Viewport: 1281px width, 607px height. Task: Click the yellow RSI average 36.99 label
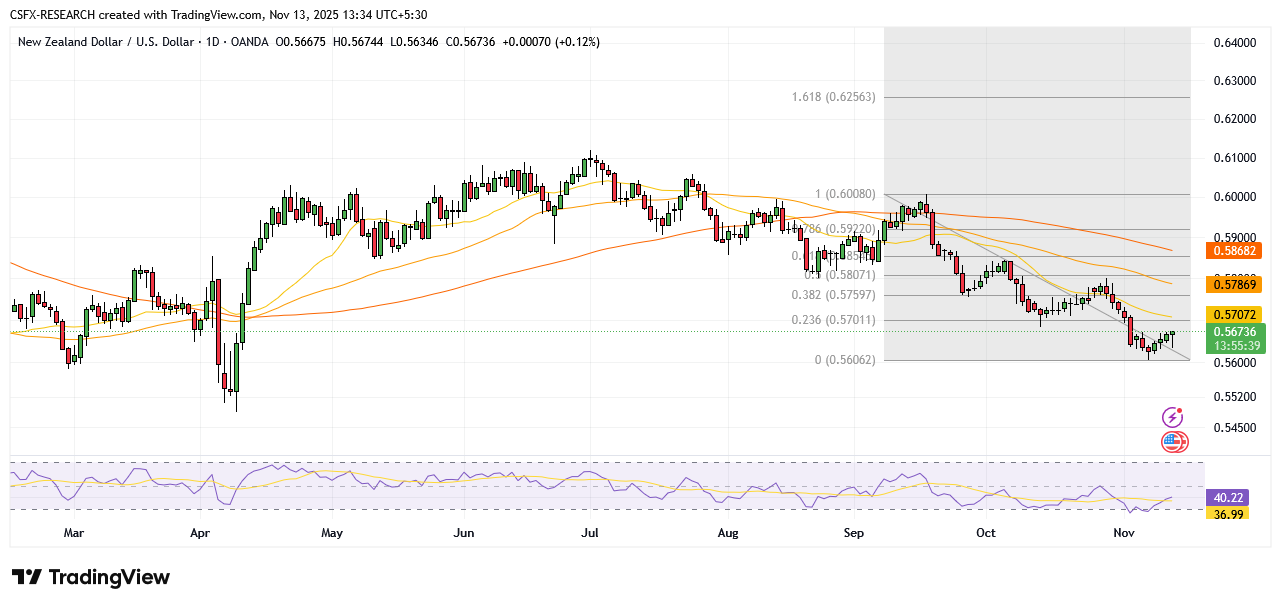1231,513
